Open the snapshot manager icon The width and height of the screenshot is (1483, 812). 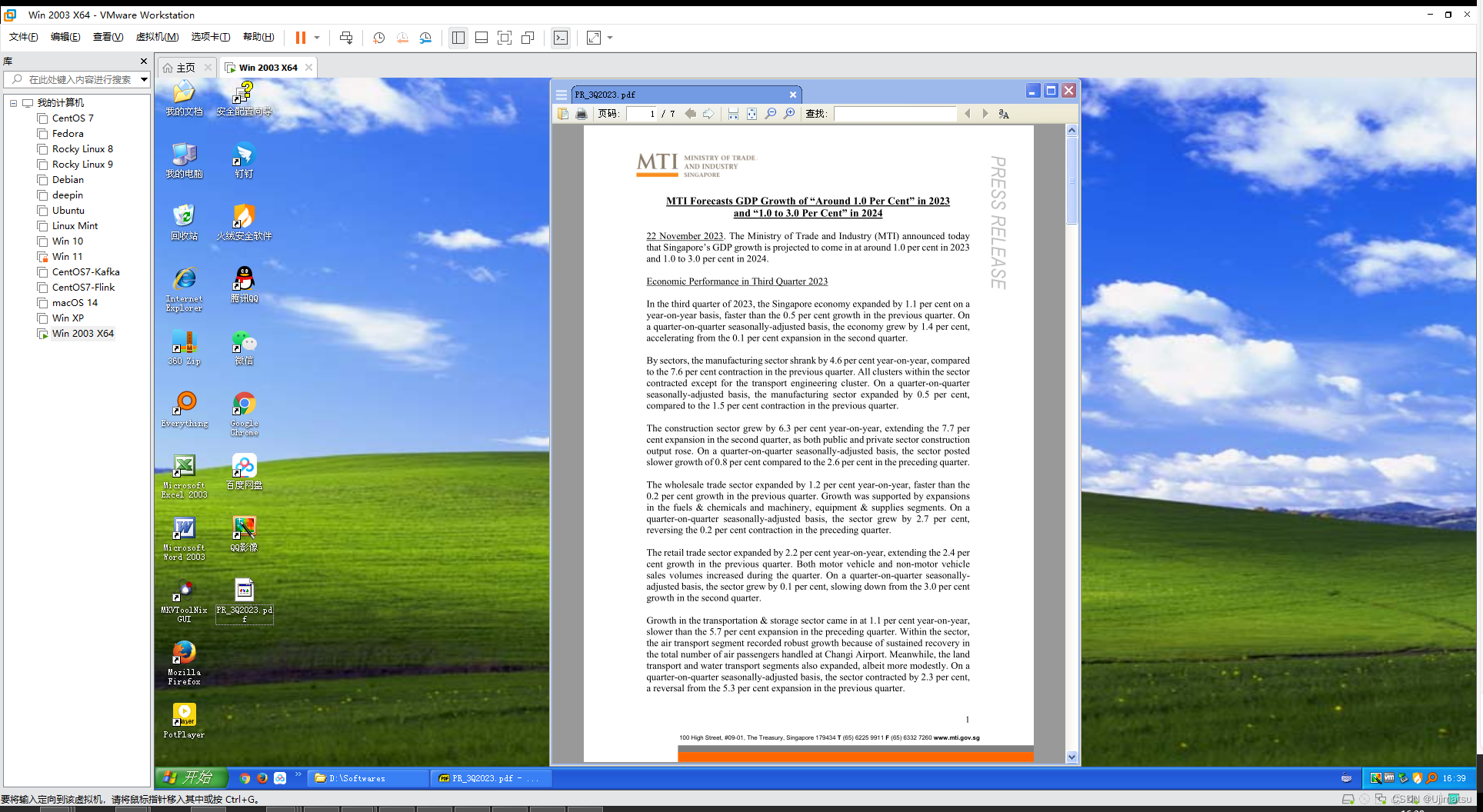[x=425, y=38]
